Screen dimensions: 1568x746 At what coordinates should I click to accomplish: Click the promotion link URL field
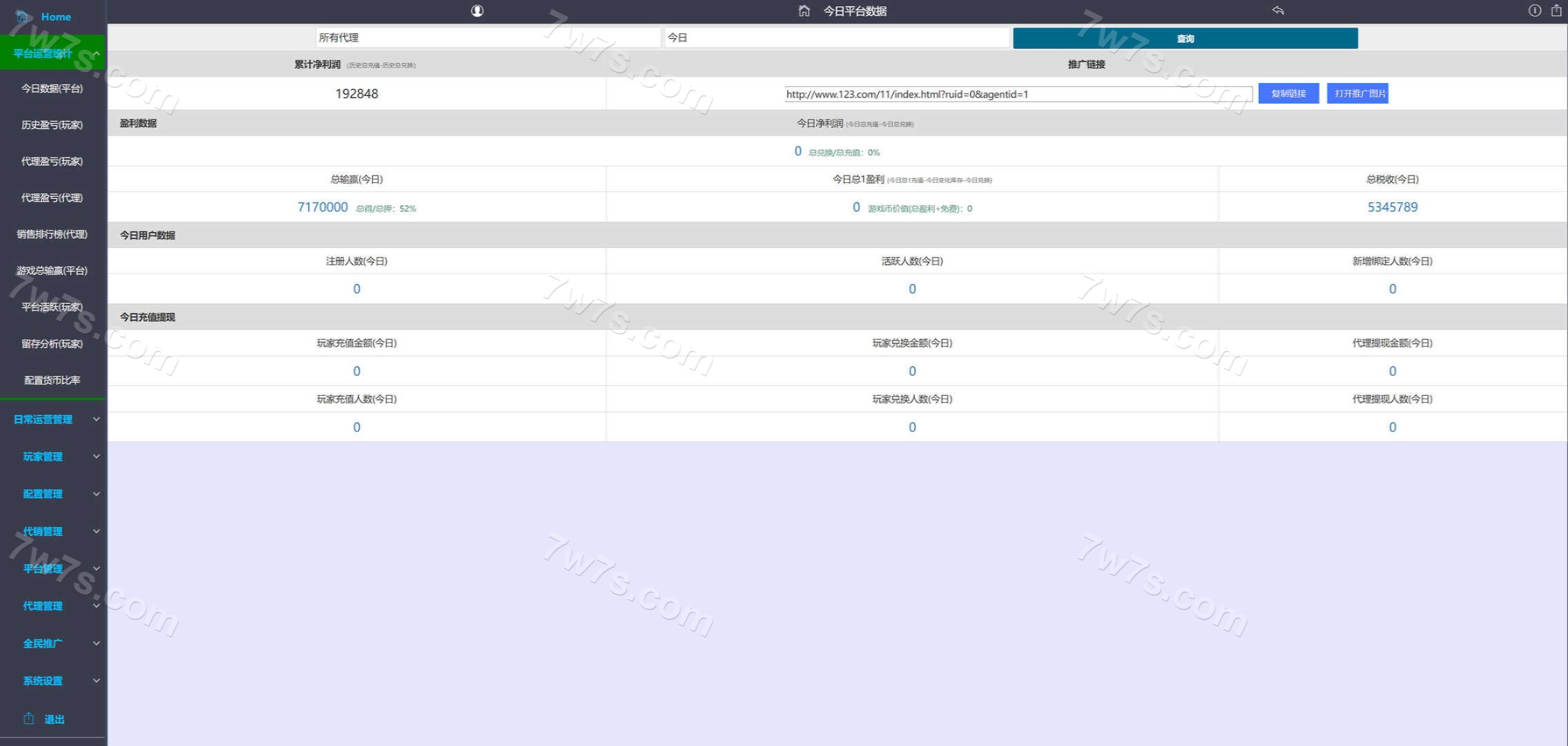tap(1018, 95)
